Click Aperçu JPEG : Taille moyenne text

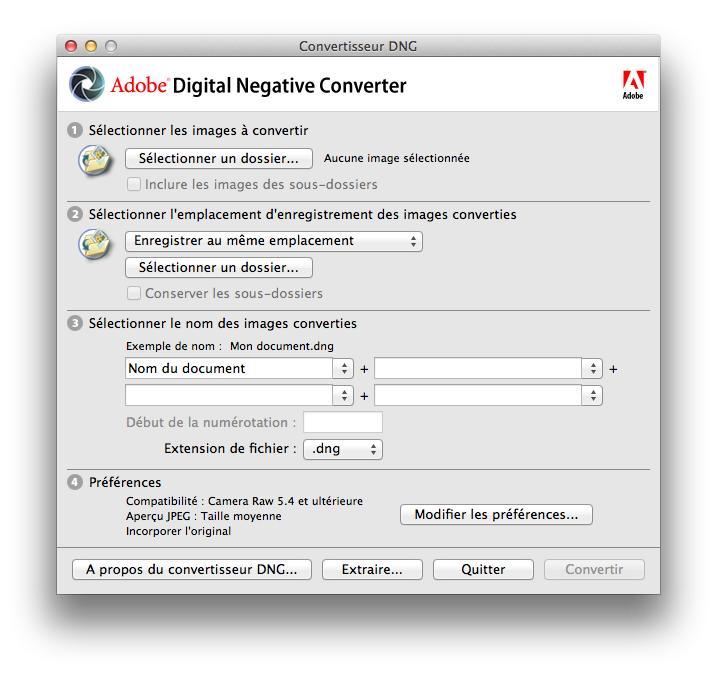point(203,516)
